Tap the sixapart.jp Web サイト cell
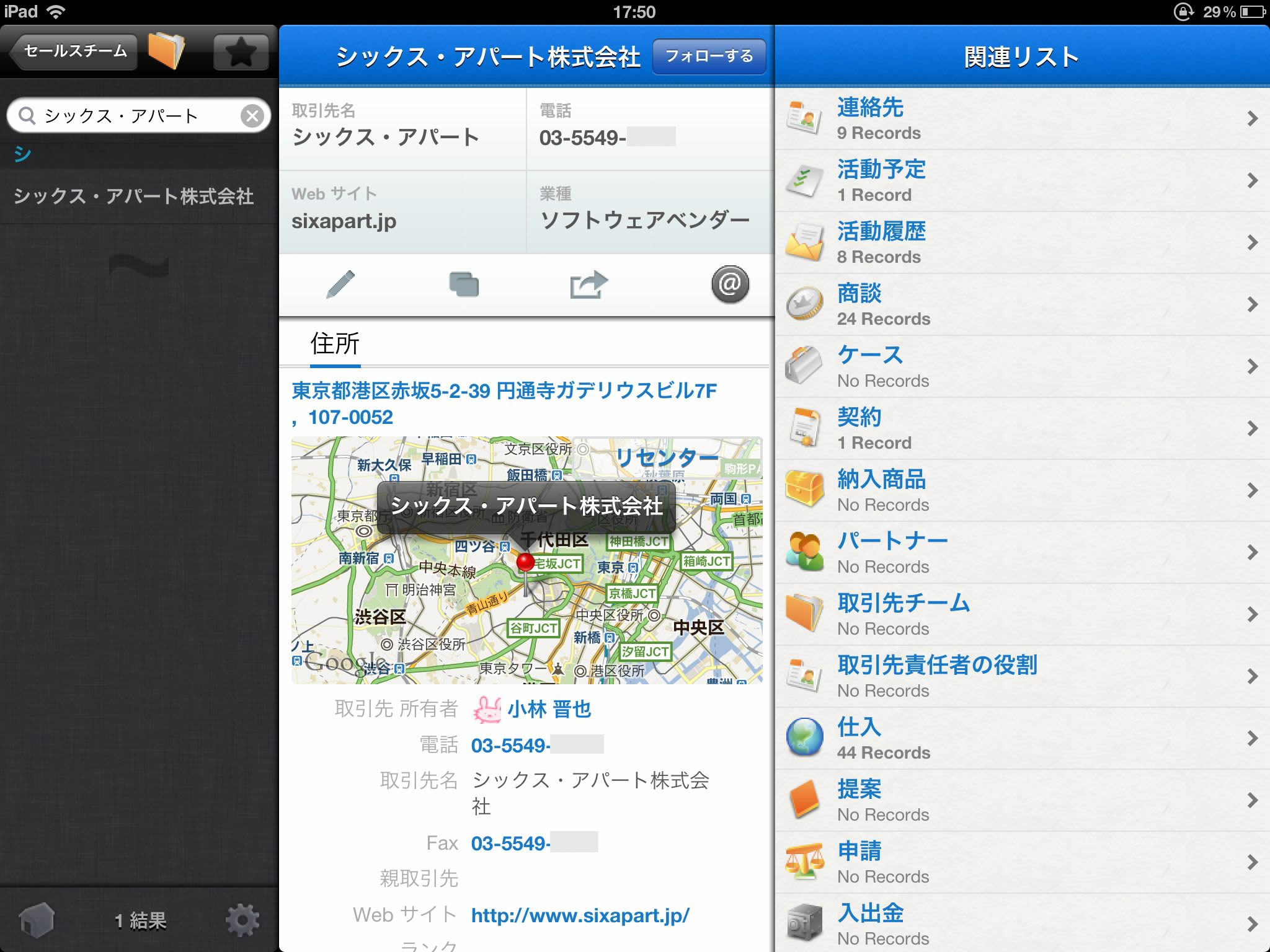This screenshot has height=952, width=1270. point(402,212)
